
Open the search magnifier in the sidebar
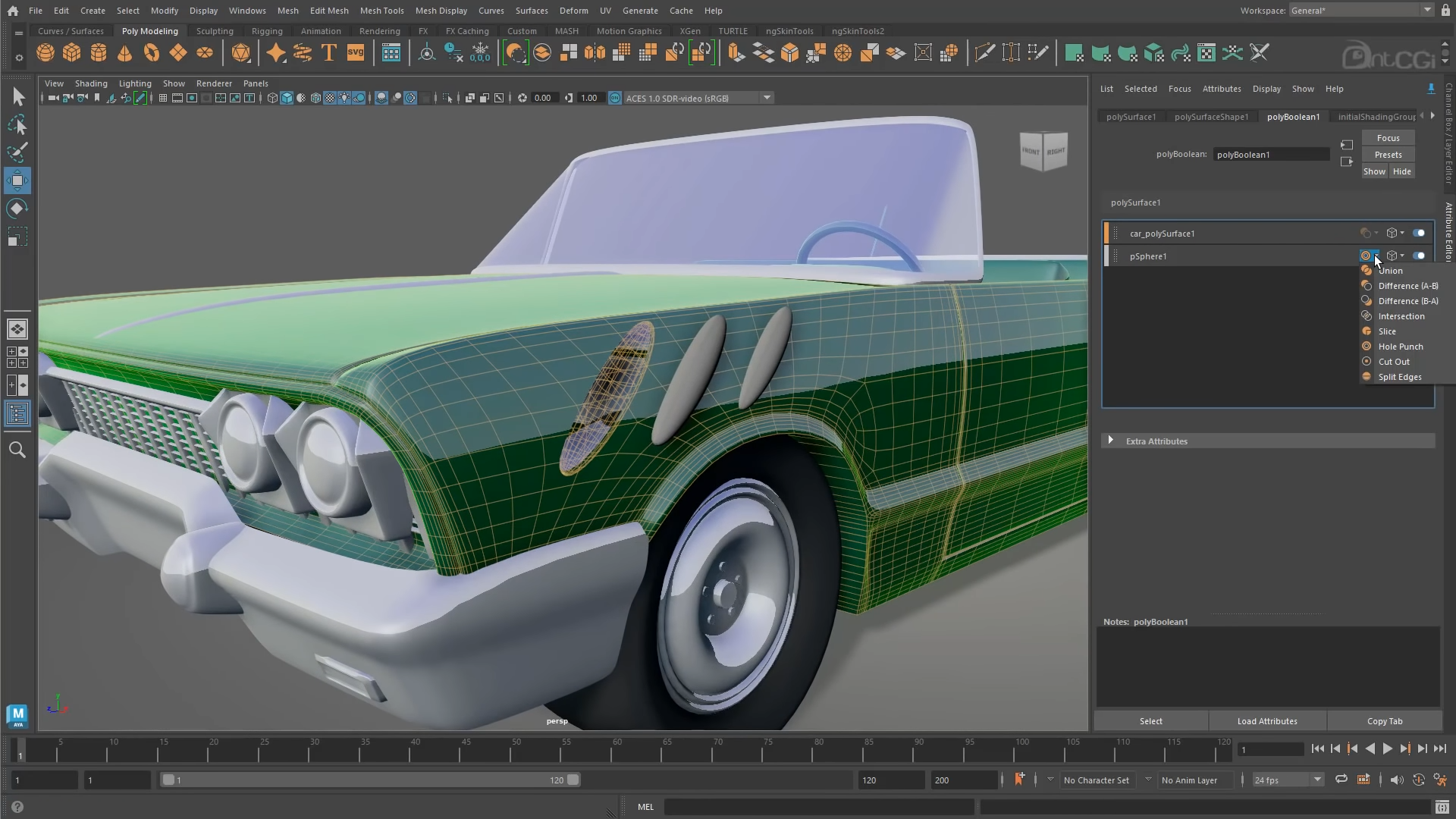[x=17, y=450]
